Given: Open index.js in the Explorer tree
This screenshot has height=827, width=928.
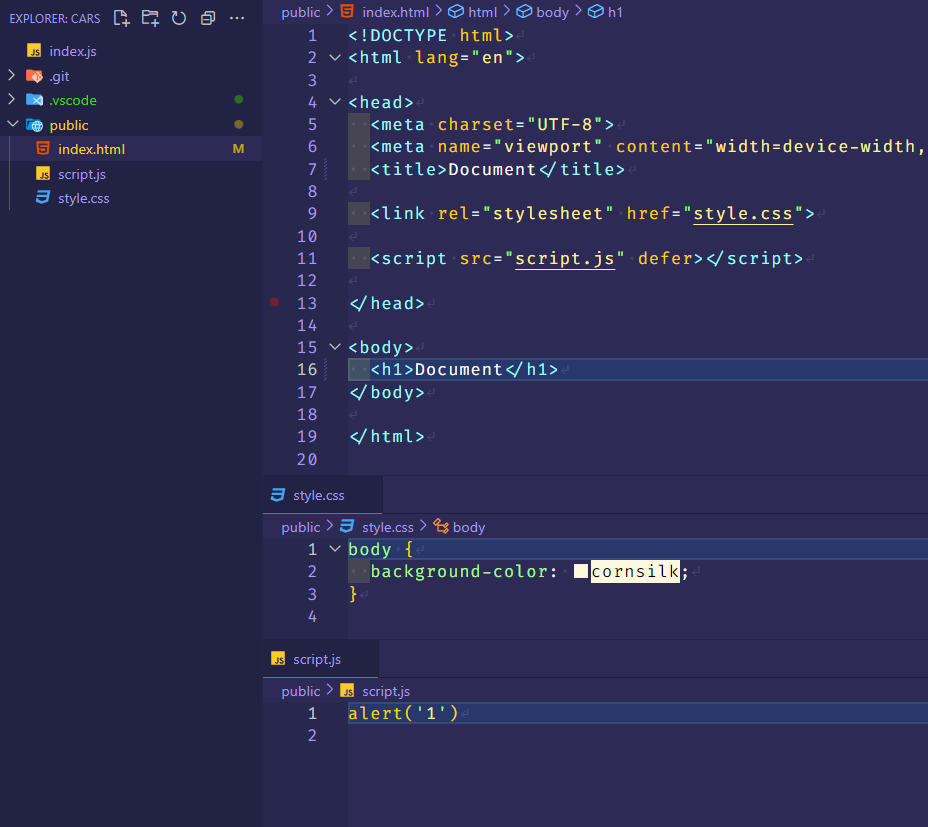Looking at the screenshot, I should pos(73,52).
